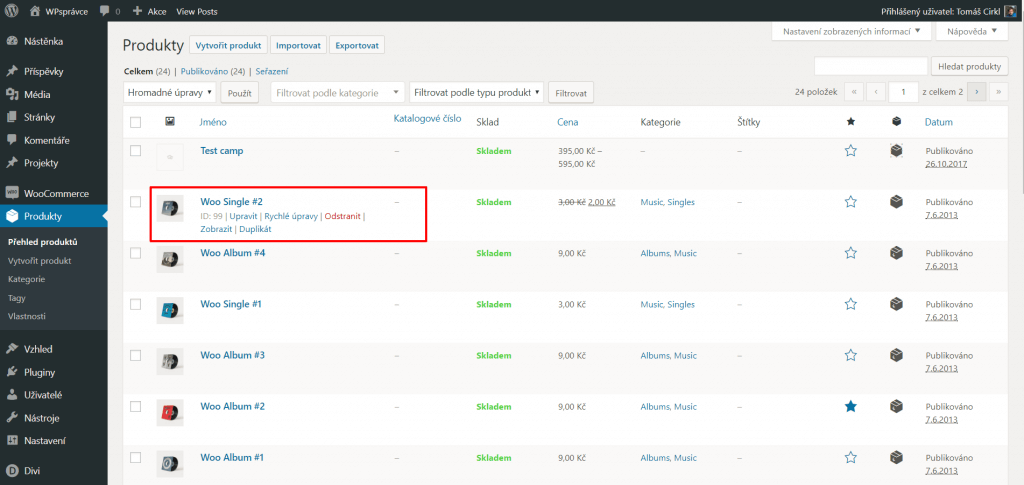Click Exportovat button

coord(357,46)
